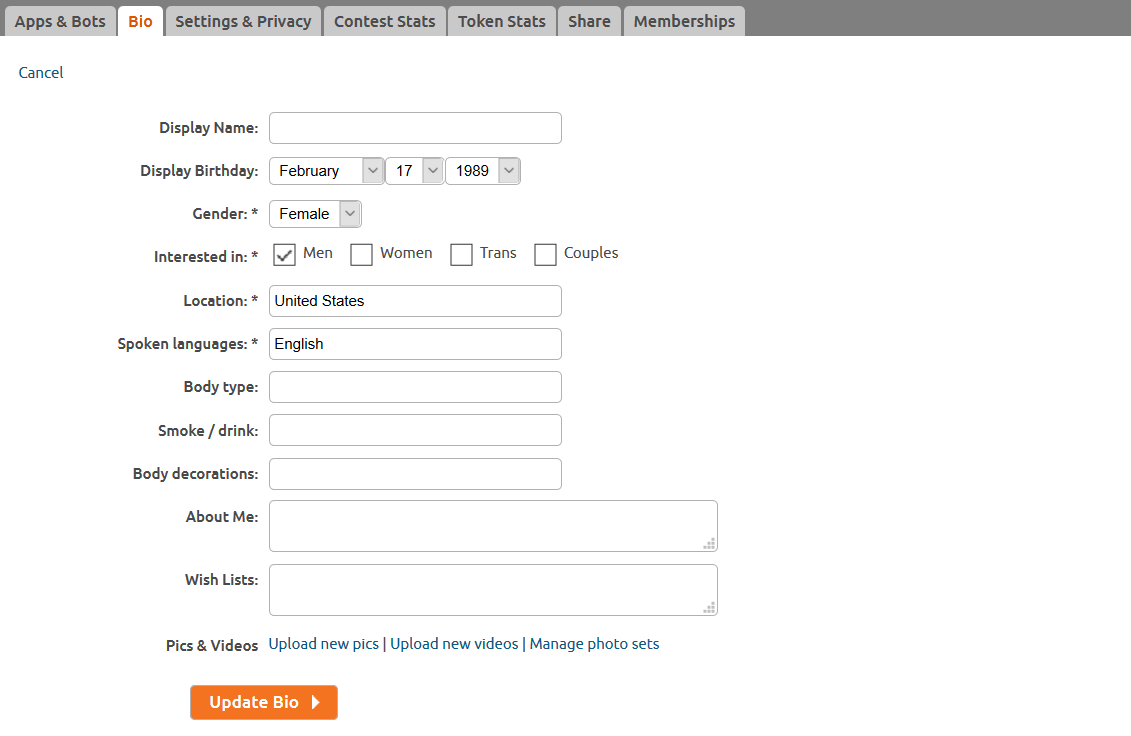
Task: Open the Contest Stats tab
Action: coord(384,21)
